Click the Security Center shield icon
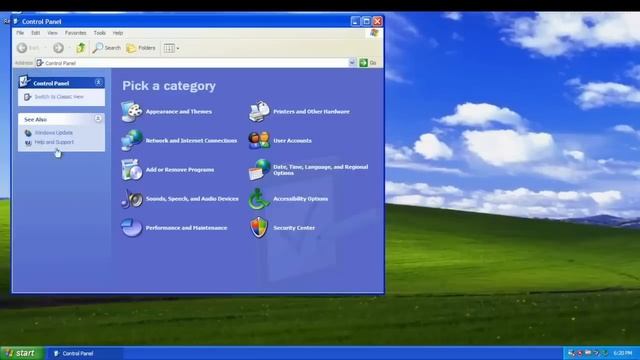This screenshot has width=640, height=360. tap(259, 228)
